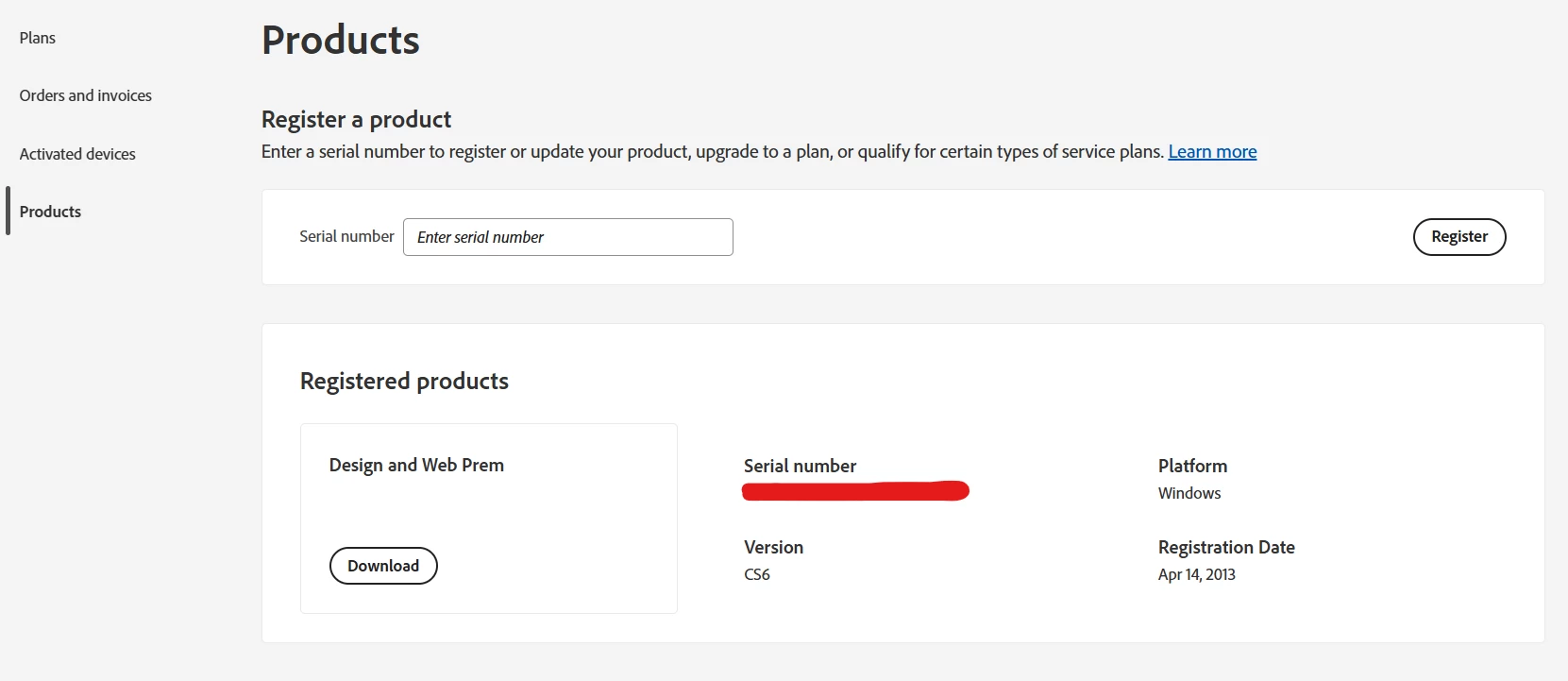Click the CS6 version value
Viewport: 1568px width, 681px height.
tap(757, 574)
